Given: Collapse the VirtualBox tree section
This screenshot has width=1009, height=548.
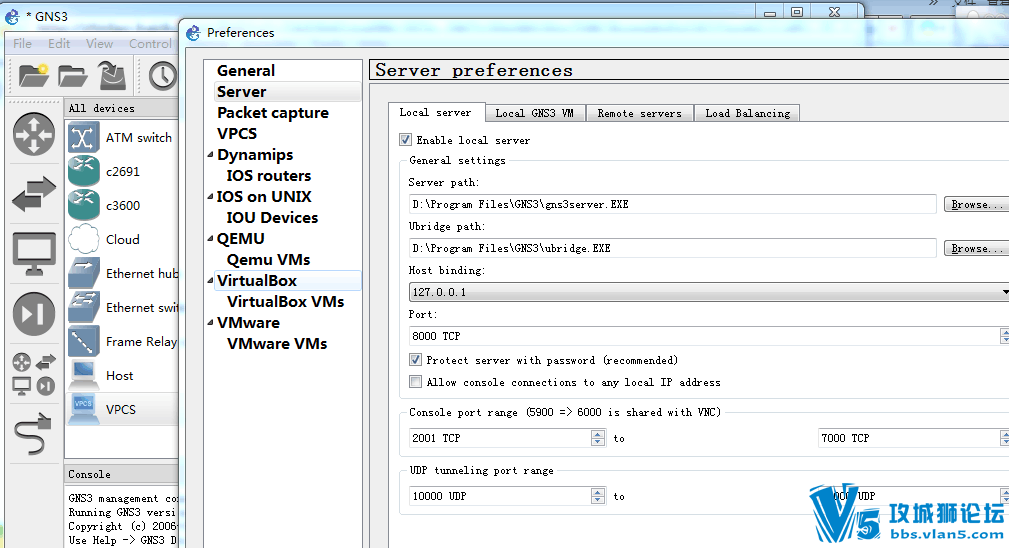Looking at the screenshot, I should (x=210, y=280).
